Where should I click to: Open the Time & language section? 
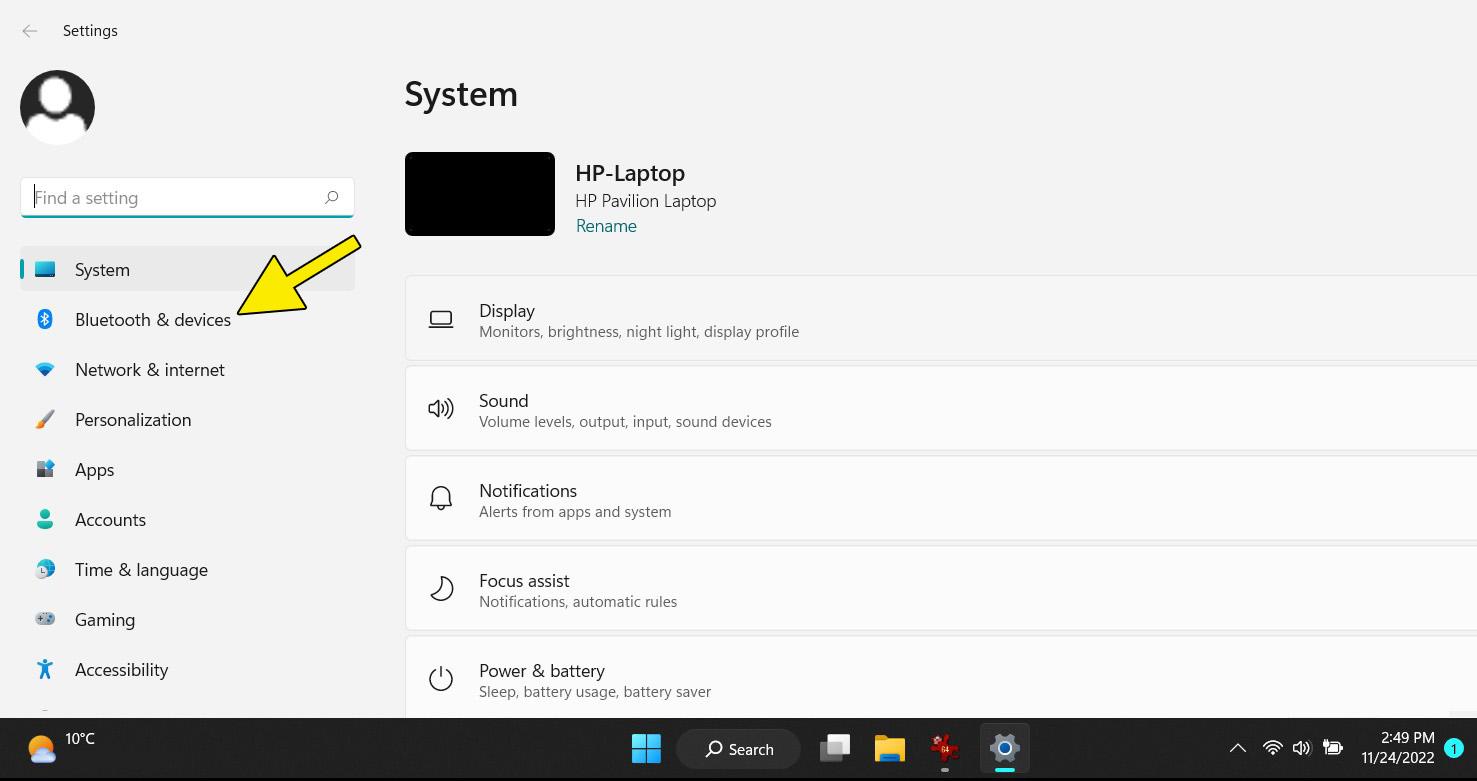[x=141, y=569]
